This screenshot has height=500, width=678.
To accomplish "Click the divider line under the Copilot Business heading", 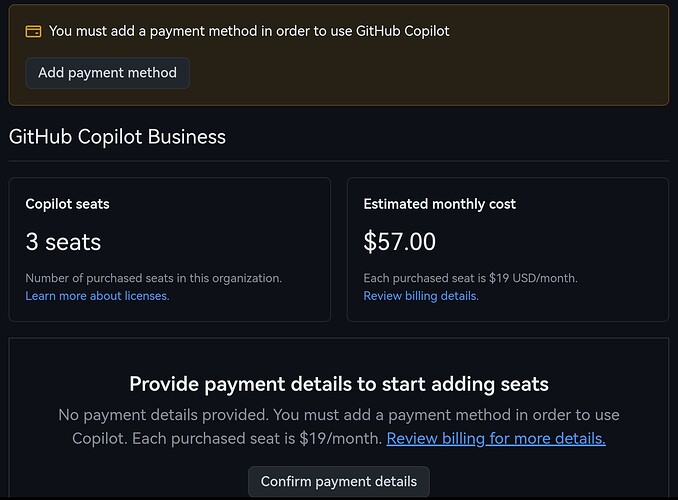I will point(339,161).
